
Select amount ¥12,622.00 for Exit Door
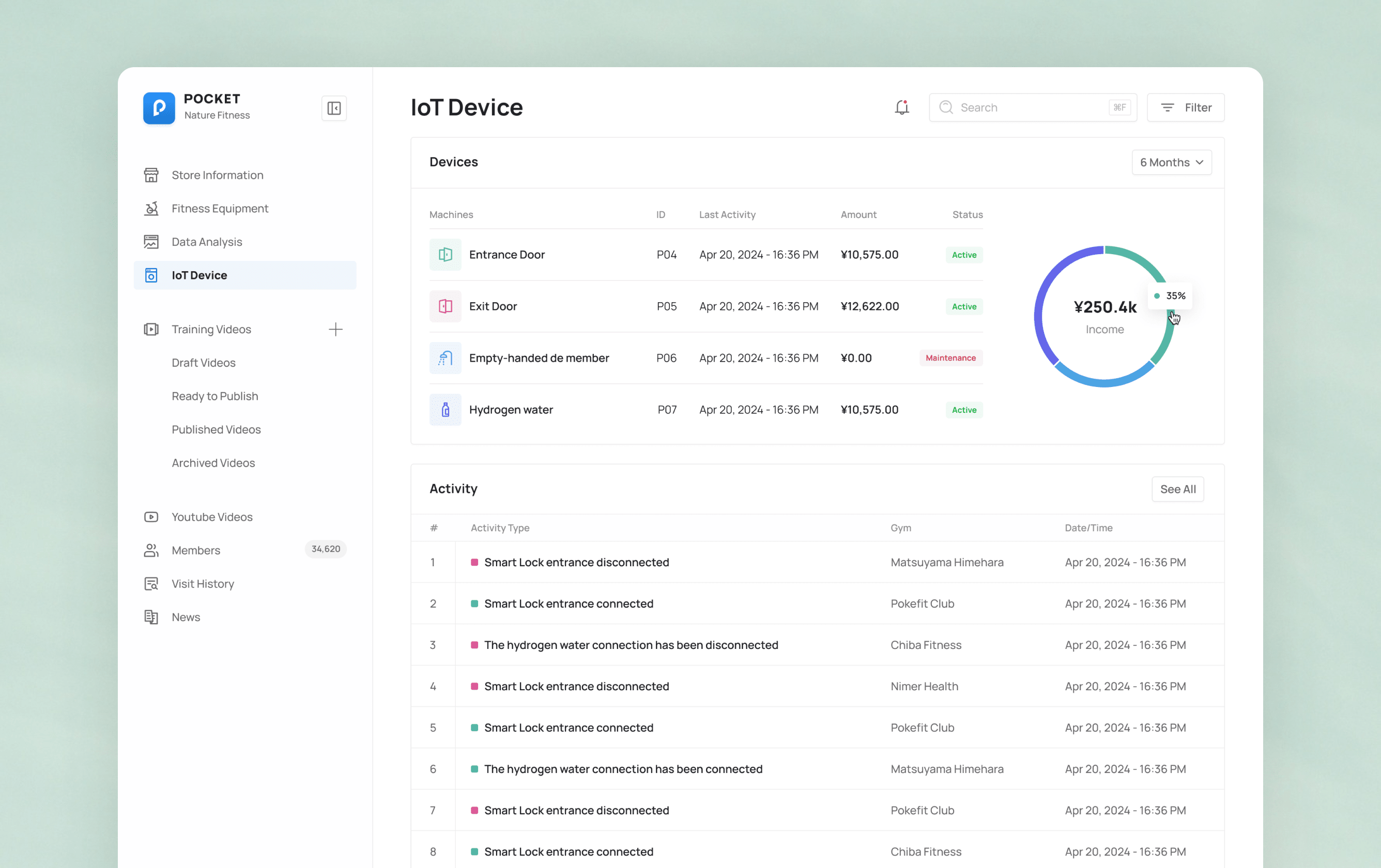pyautogui.click(x=869, y=306)
